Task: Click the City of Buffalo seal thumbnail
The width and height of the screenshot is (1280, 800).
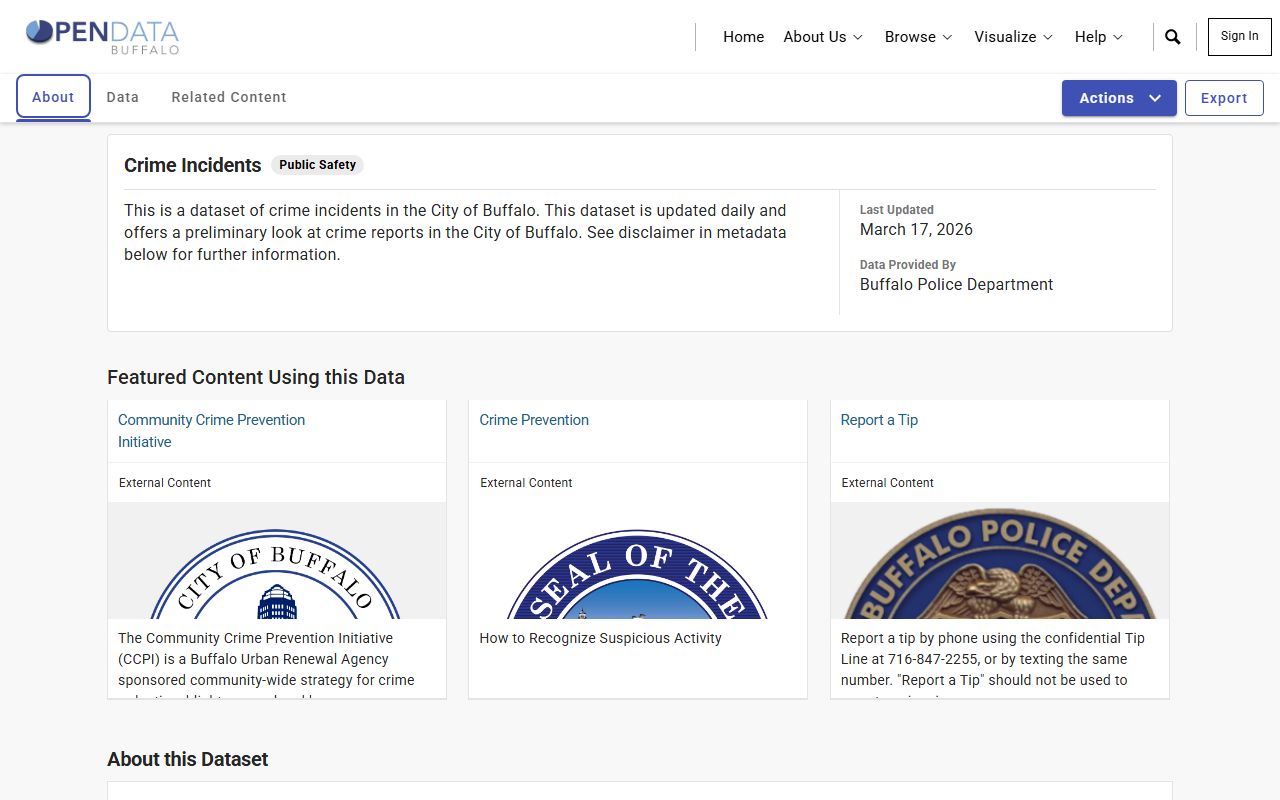Action: [277, 561]
